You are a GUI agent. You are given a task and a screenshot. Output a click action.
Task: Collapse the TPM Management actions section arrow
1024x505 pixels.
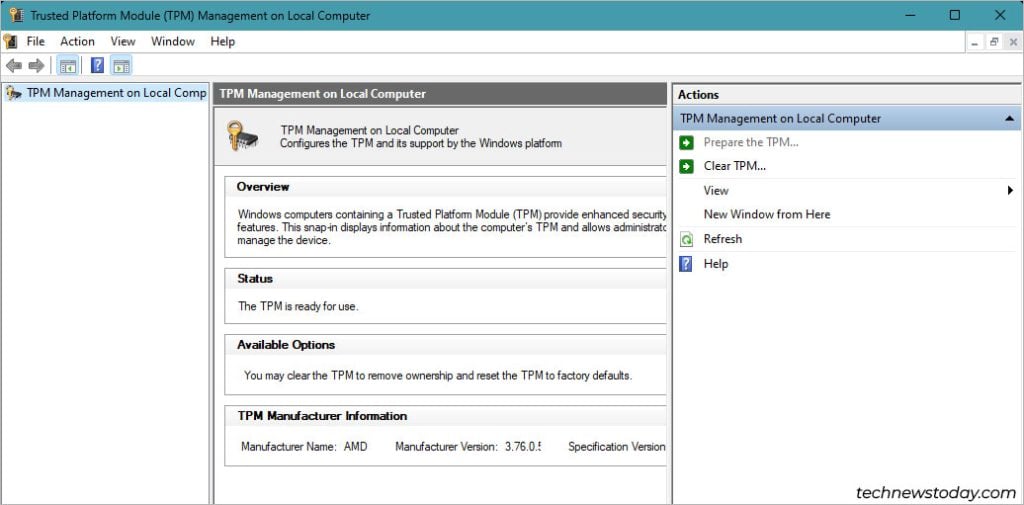(x=1009, y=118)
